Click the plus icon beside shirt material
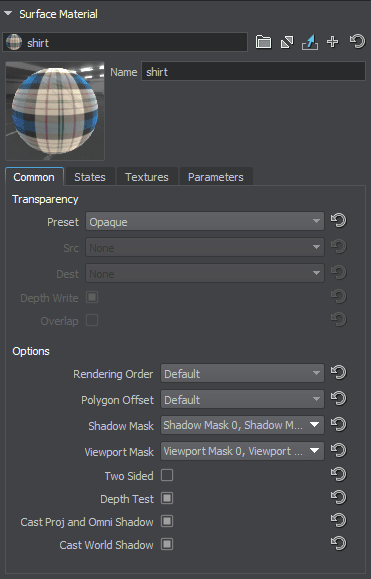 [x=333, y=42]
